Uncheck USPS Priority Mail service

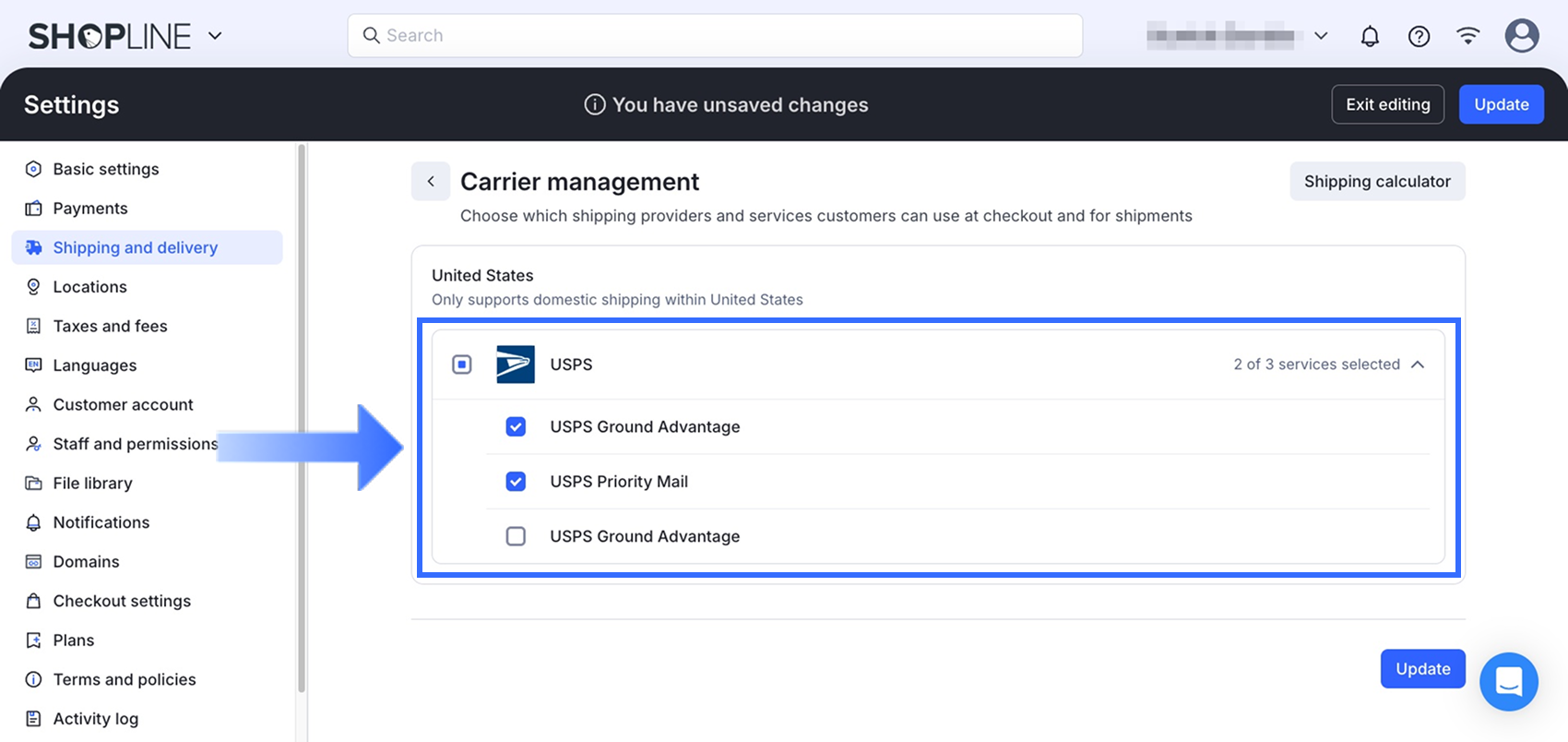[516, 482]
